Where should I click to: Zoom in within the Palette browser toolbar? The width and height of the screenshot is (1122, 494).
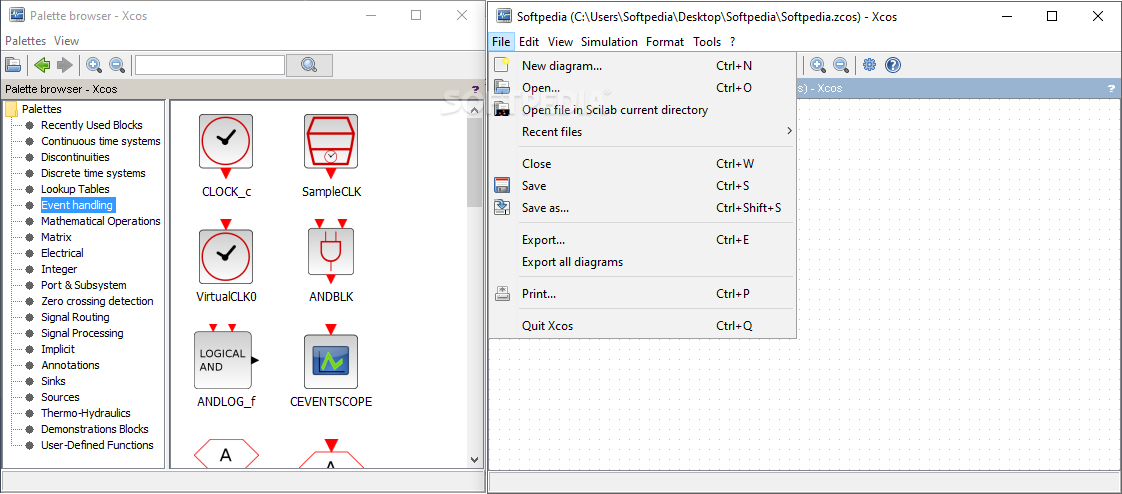point(94,65)
